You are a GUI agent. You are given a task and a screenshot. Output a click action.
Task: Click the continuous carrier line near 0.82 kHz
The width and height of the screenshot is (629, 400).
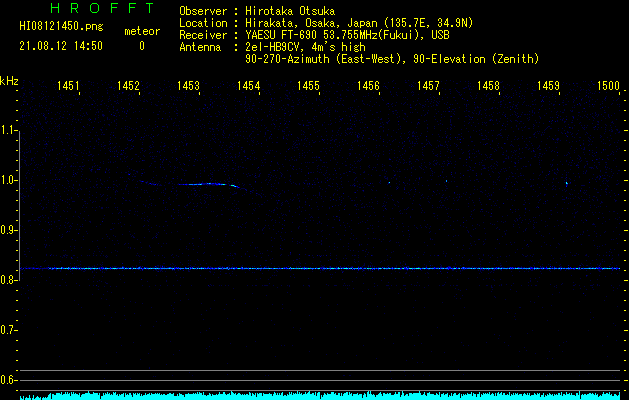tap(320, 268)
